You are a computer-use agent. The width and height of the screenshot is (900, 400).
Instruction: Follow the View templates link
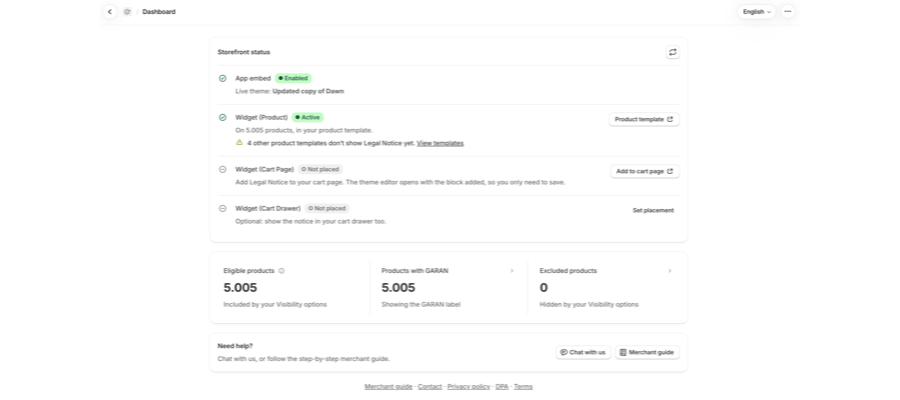coord(440,143)
